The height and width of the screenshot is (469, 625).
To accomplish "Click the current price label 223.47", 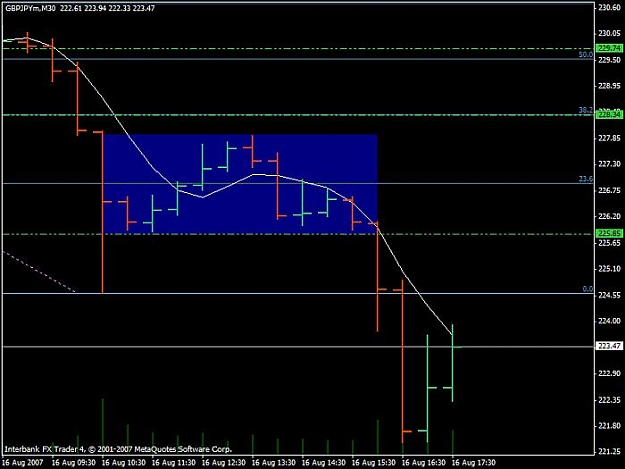I will 609,346.
